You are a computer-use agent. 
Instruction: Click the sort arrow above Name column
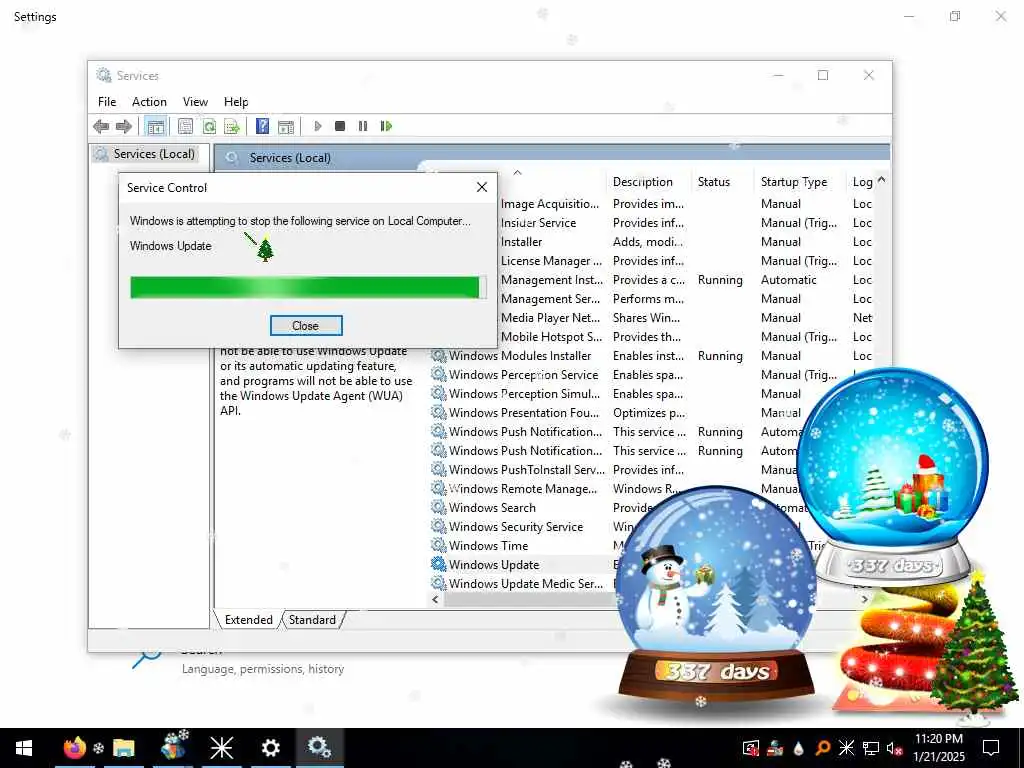[517, 173]
